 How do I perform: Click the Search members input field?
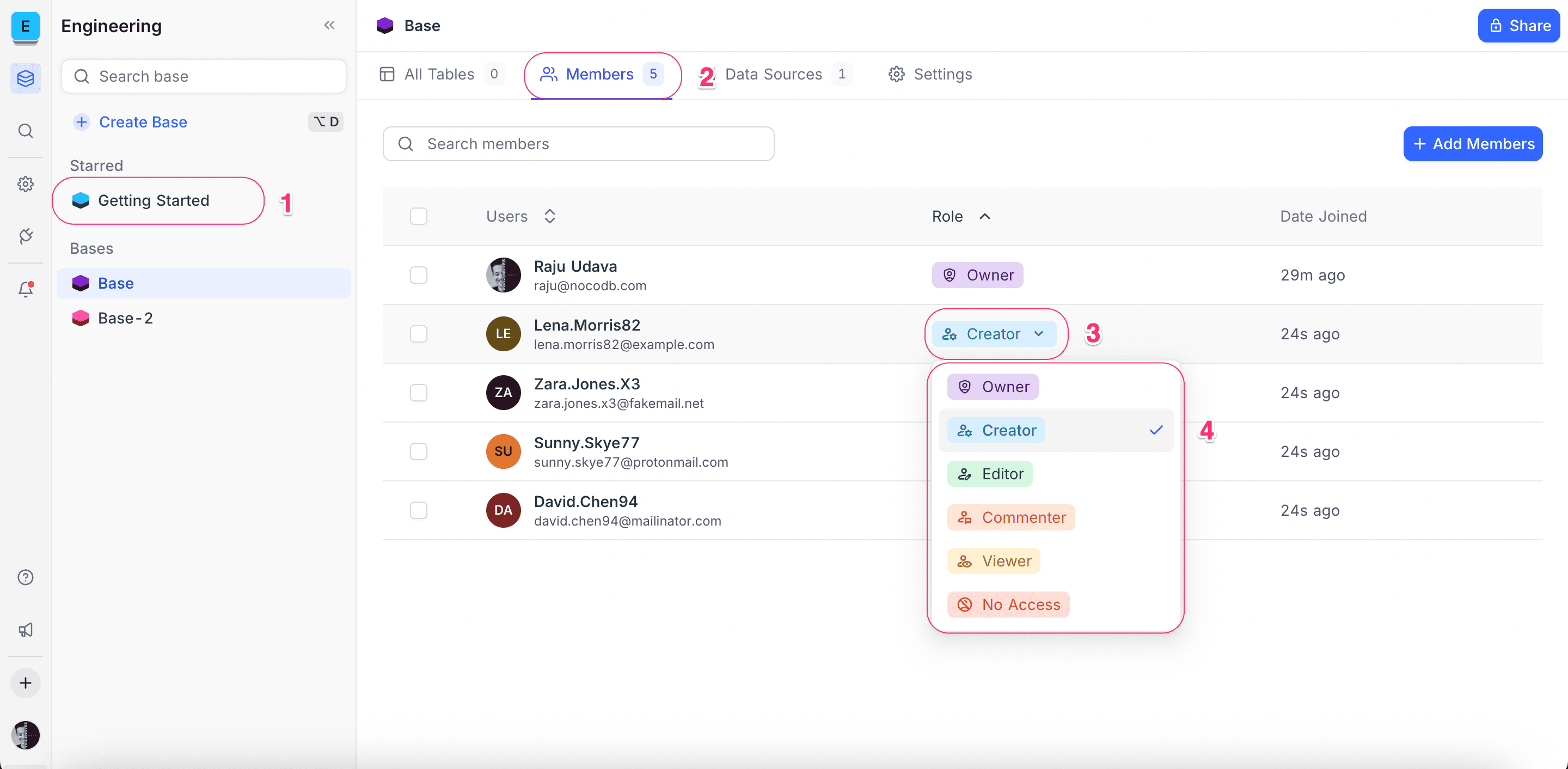[x=578, y=144]
